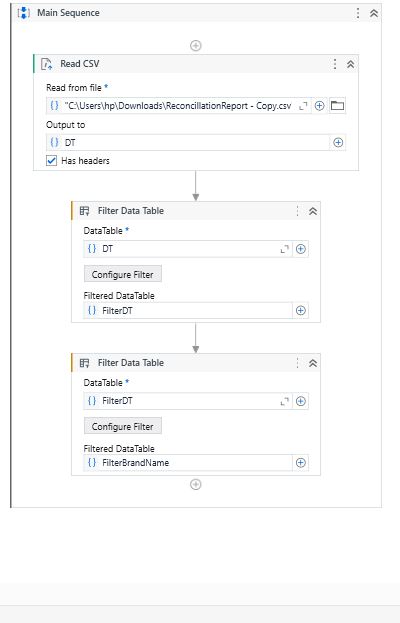
Task: Open plus menu beside FilterDT output field
Action: (x=301, y=310)
